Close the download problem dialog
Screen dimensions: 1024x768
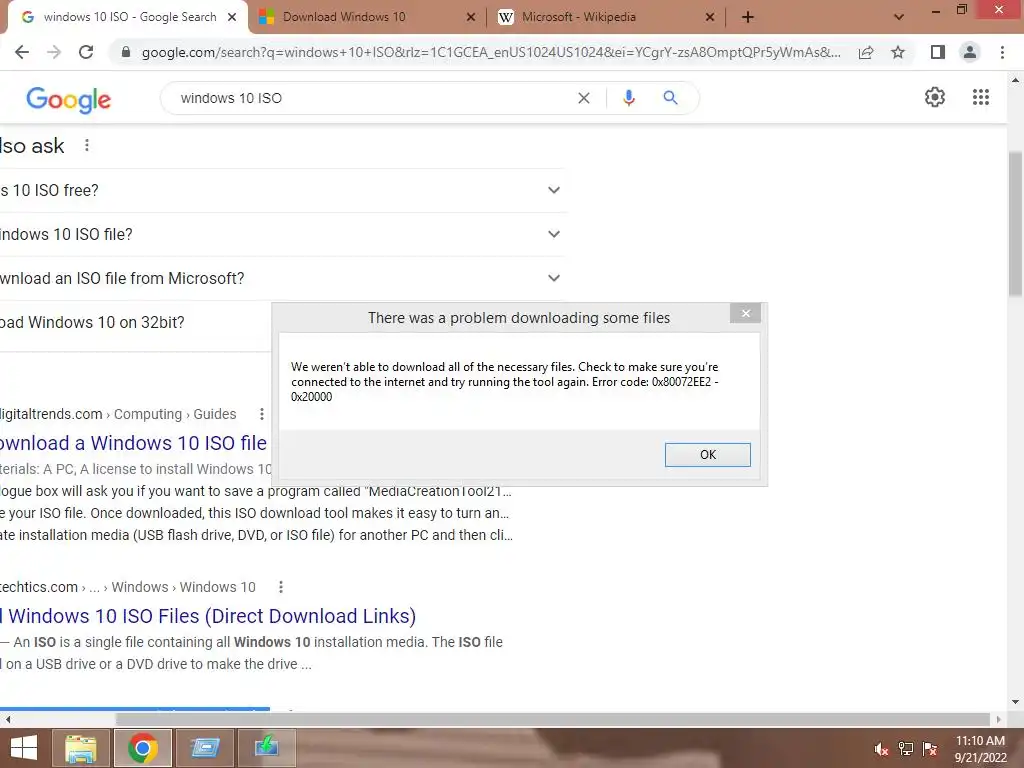[x=746, y=313]
